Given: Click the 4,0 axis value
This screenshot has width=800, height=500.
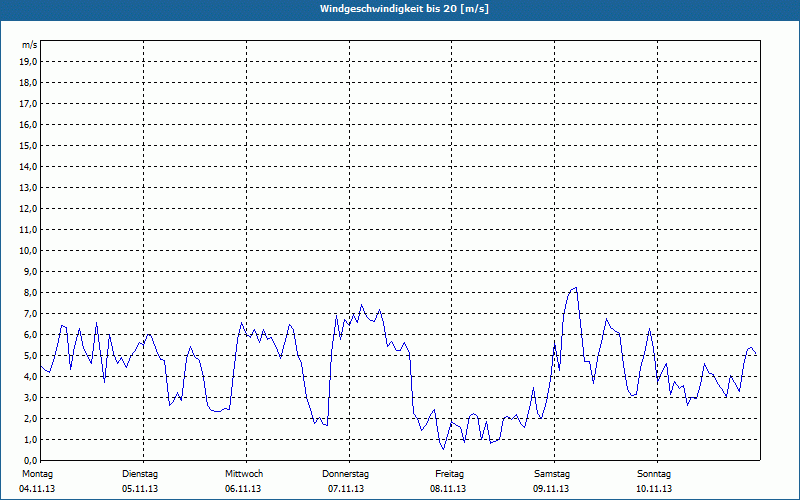Looking at the screenshot, I should pos(30,377).
